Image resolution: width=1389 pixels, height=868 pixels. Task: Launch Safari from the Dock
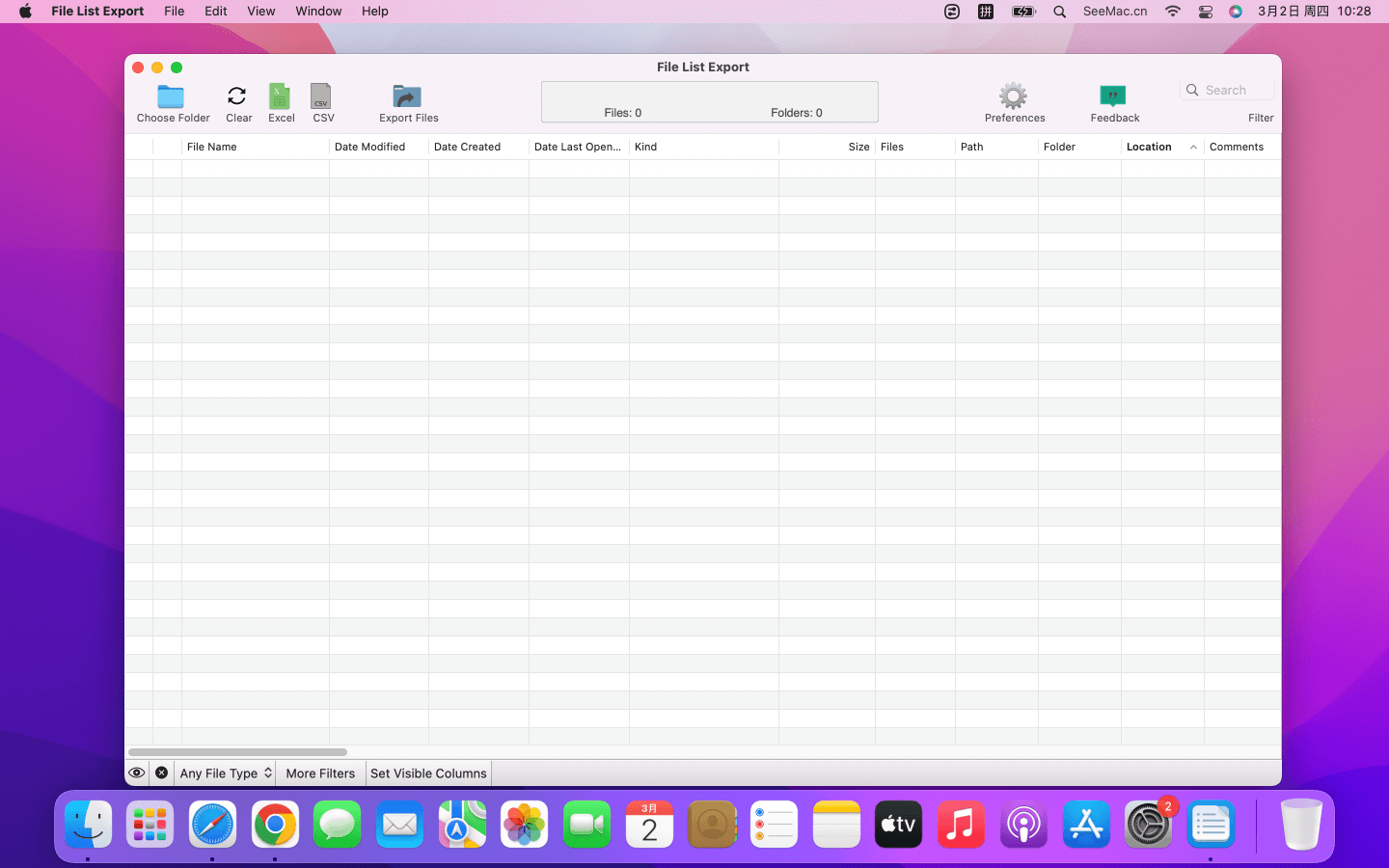click(x=212, y=825)
